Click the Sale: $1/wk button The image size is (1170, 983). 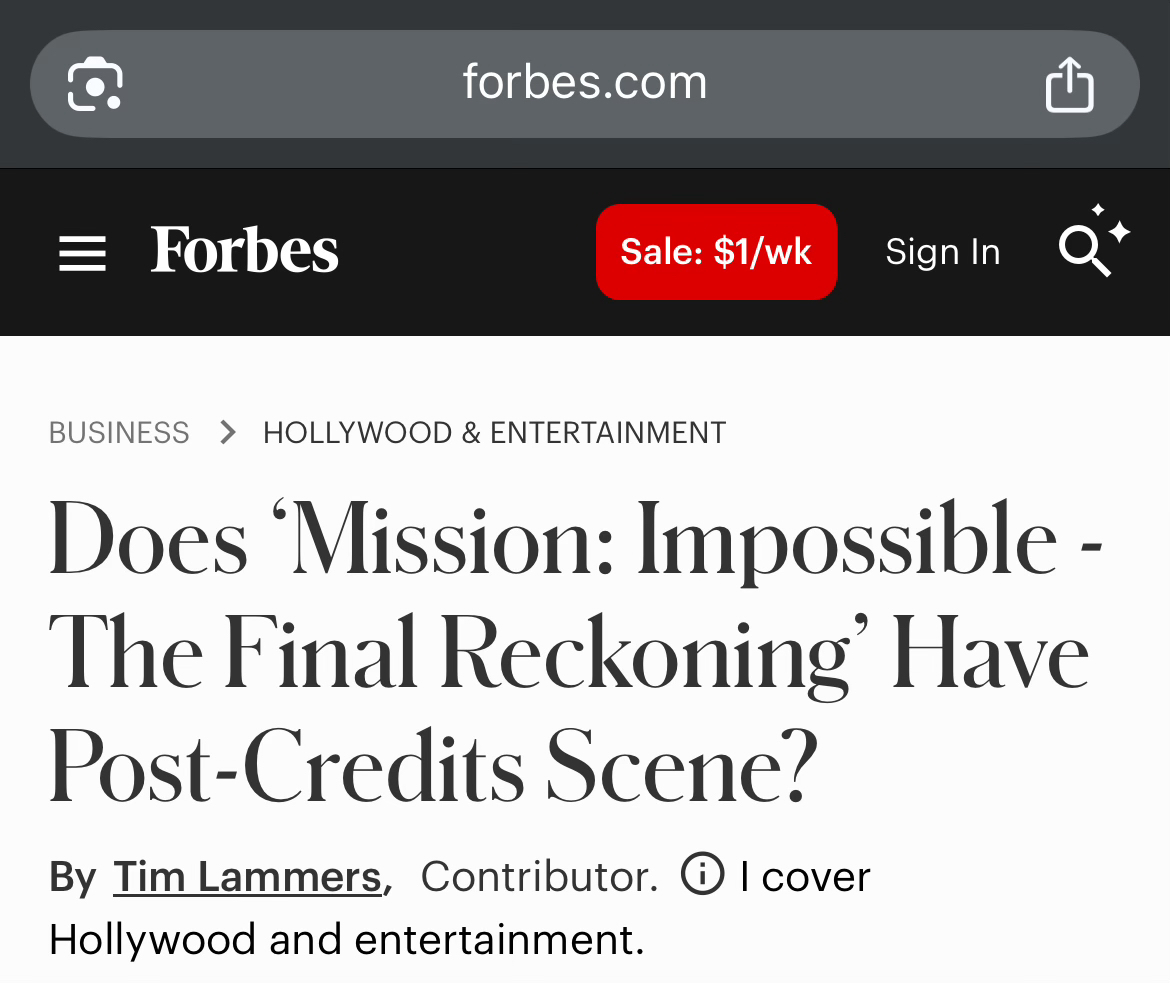tap(716, 252)
